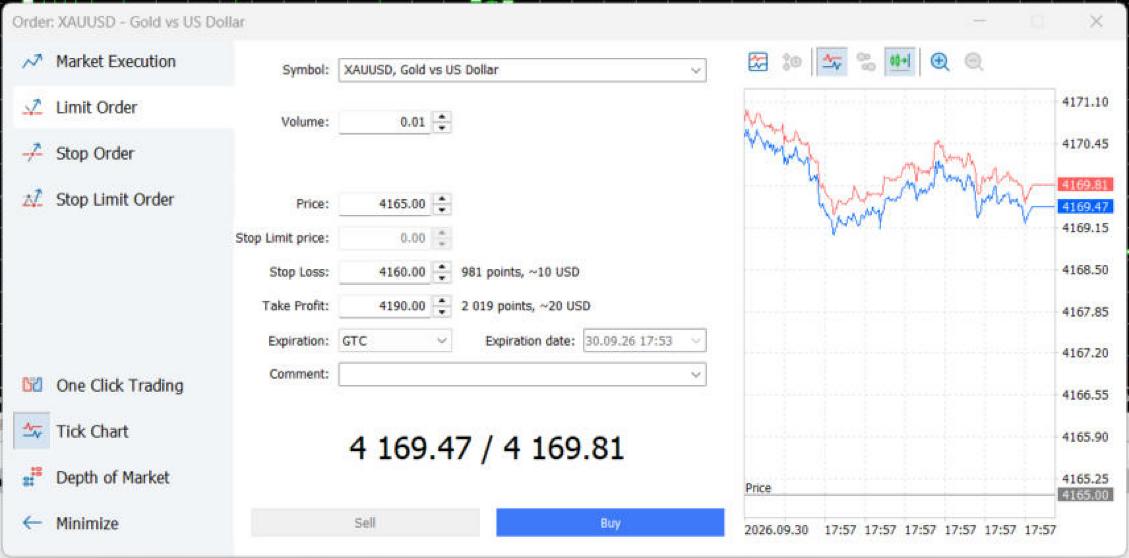Close the Order window
The height and width of the screenshot is (558, 1129).
1096,22
